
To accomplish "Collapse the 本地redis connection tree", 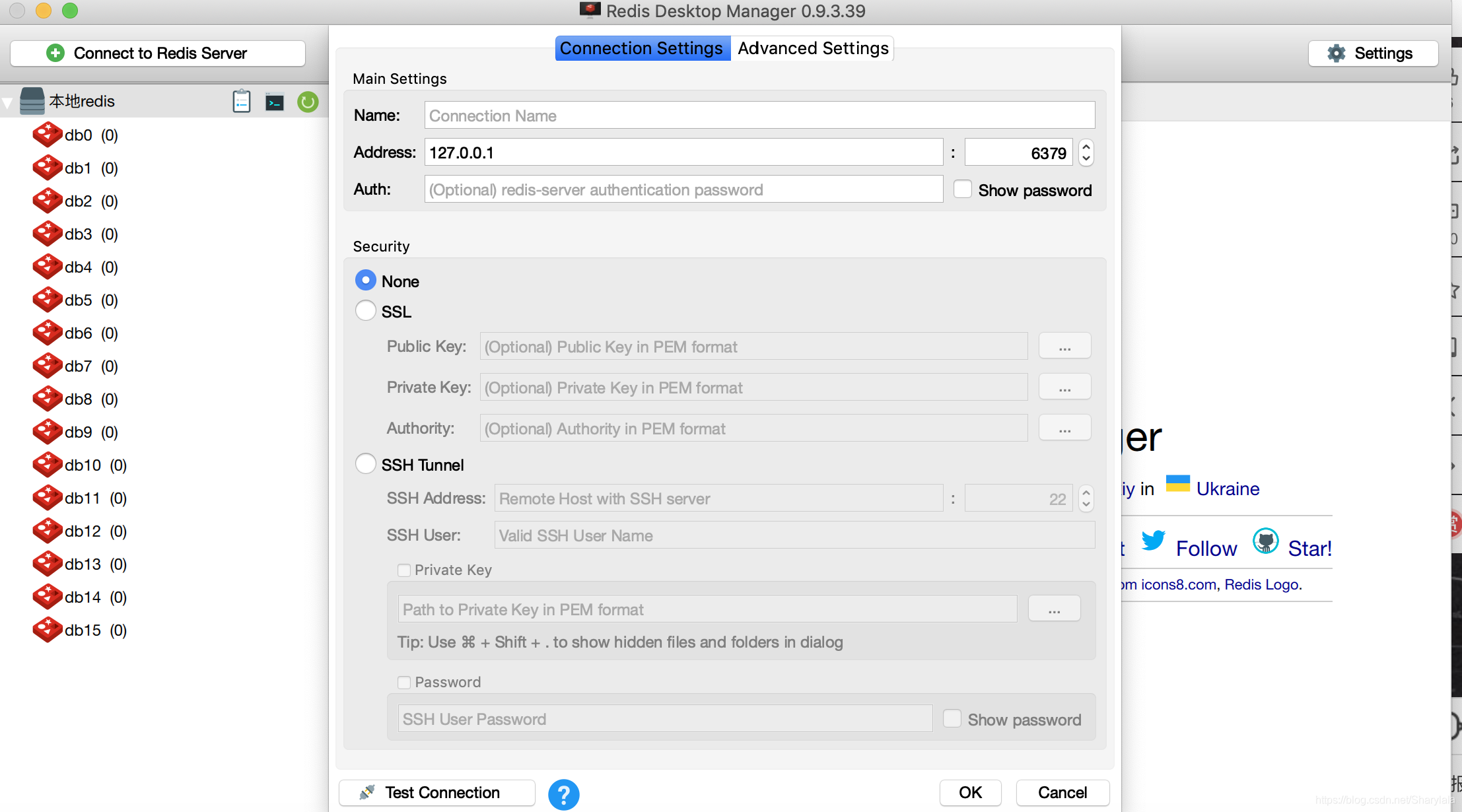I will (x=7, y=103).
